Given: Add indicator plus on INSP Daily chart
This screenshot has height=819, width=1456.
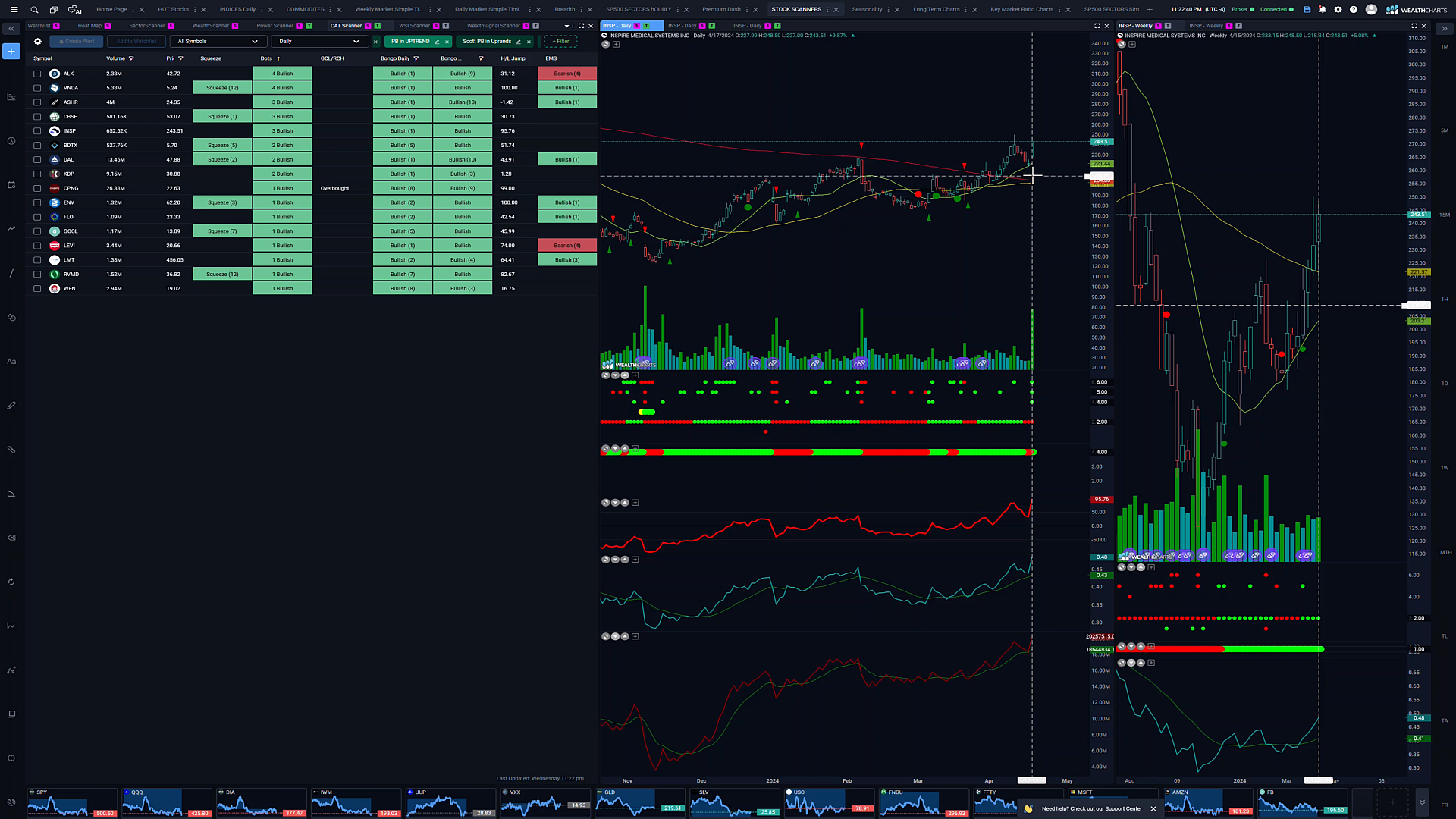Looking at the screenshot, I should tap(616, 45).
